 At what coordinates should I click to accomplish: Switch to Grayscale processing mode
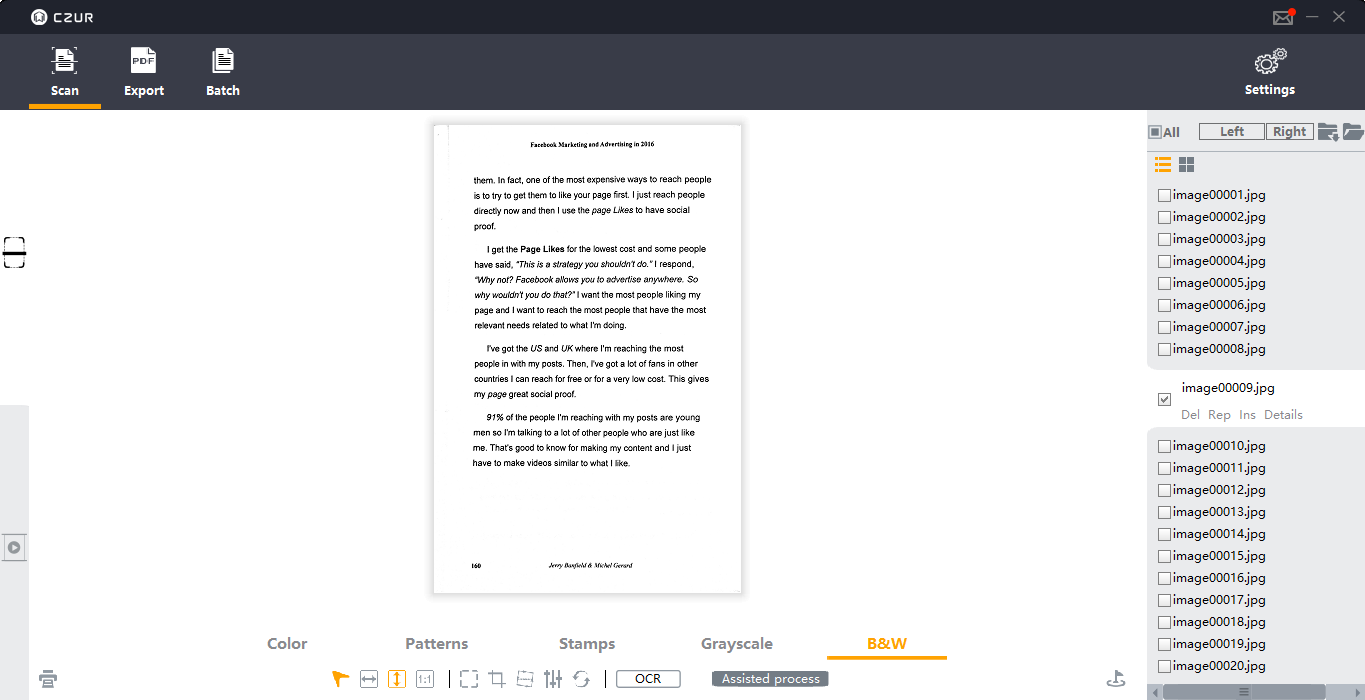point(737,643)
